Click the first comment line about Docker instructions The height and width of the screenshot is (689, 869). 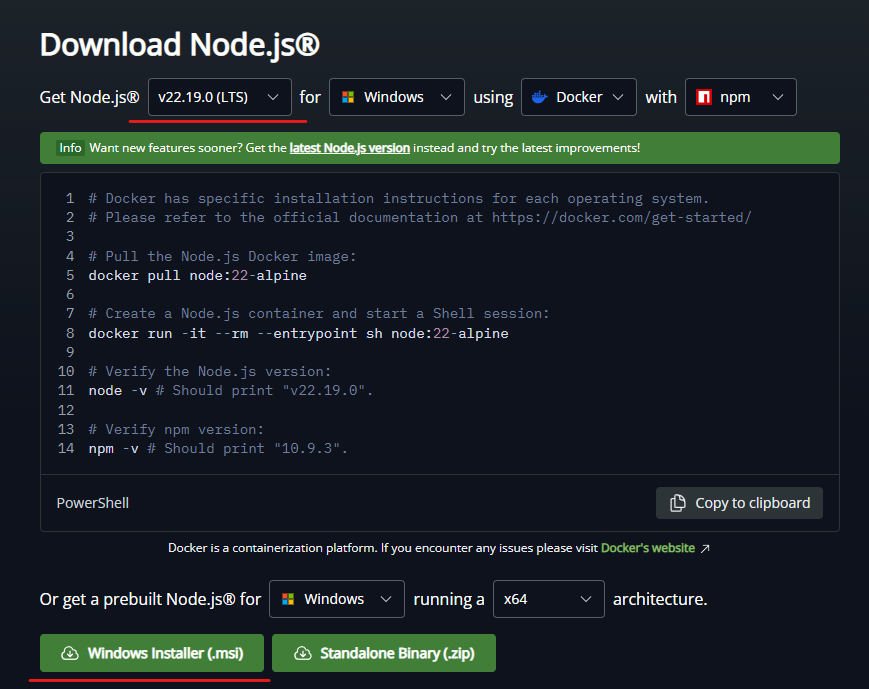pos(399,198)
